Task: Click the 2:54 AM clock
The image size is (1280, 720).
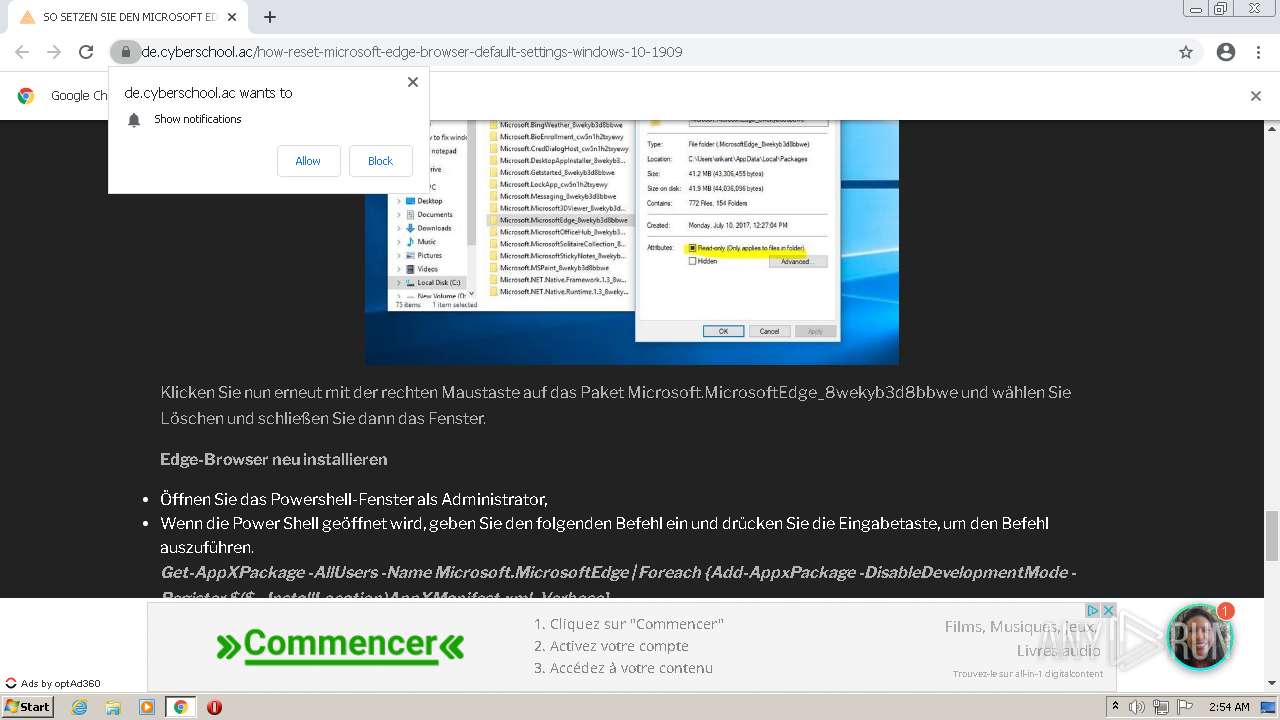Action: pyautogui.click(x=1229, y=707)
